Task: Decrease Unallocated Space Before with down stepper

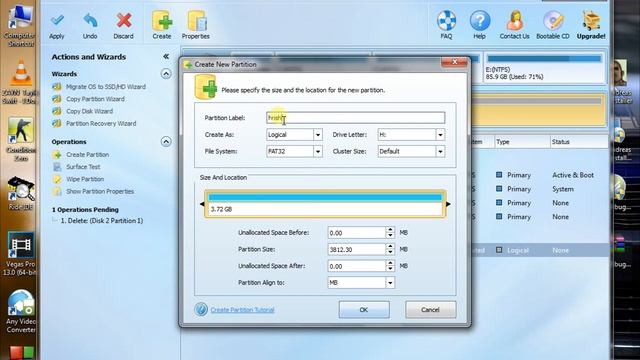Action: (390, 236)
